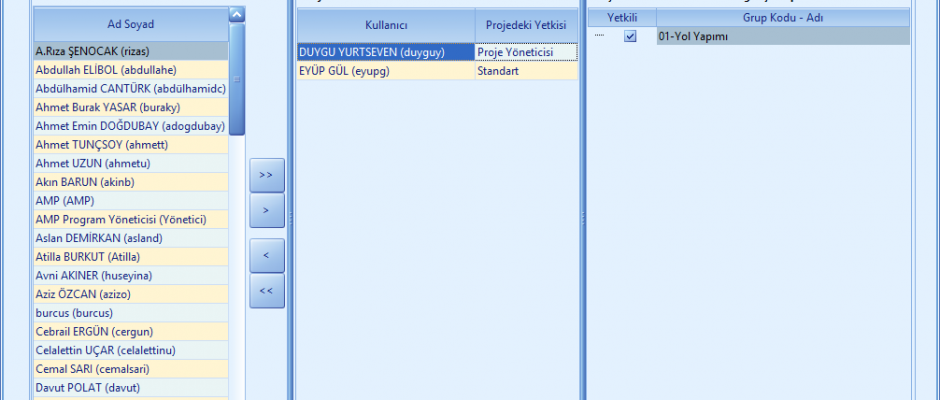The image size is (940, 400).
Task: Click Grup Kodu - Adı column header
Action: click(783, 18)
